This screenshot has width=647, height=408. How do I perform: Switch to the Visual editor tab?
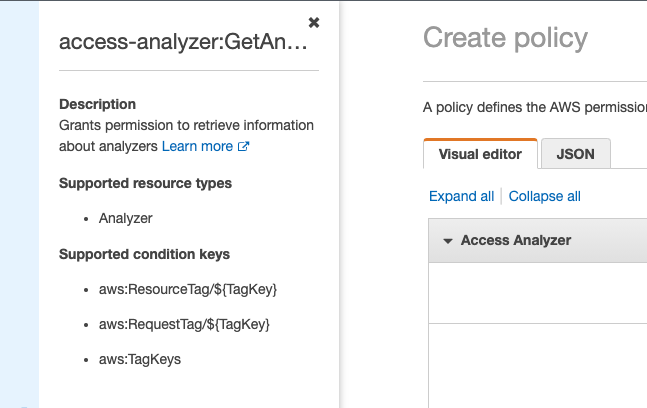(480, 154)
